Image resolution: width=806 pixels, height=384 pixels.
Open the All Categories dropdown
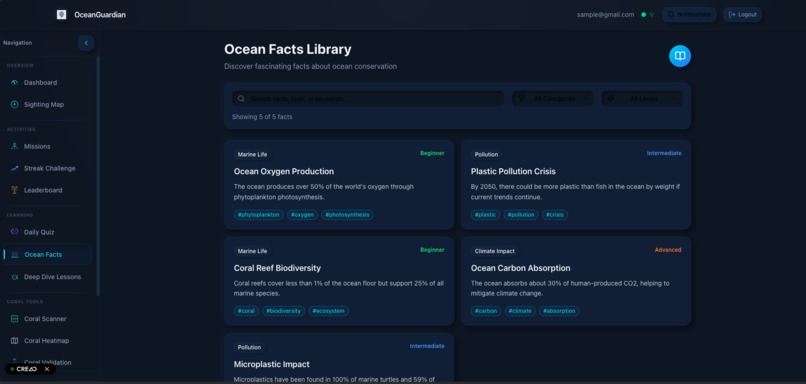click(553, 98)
